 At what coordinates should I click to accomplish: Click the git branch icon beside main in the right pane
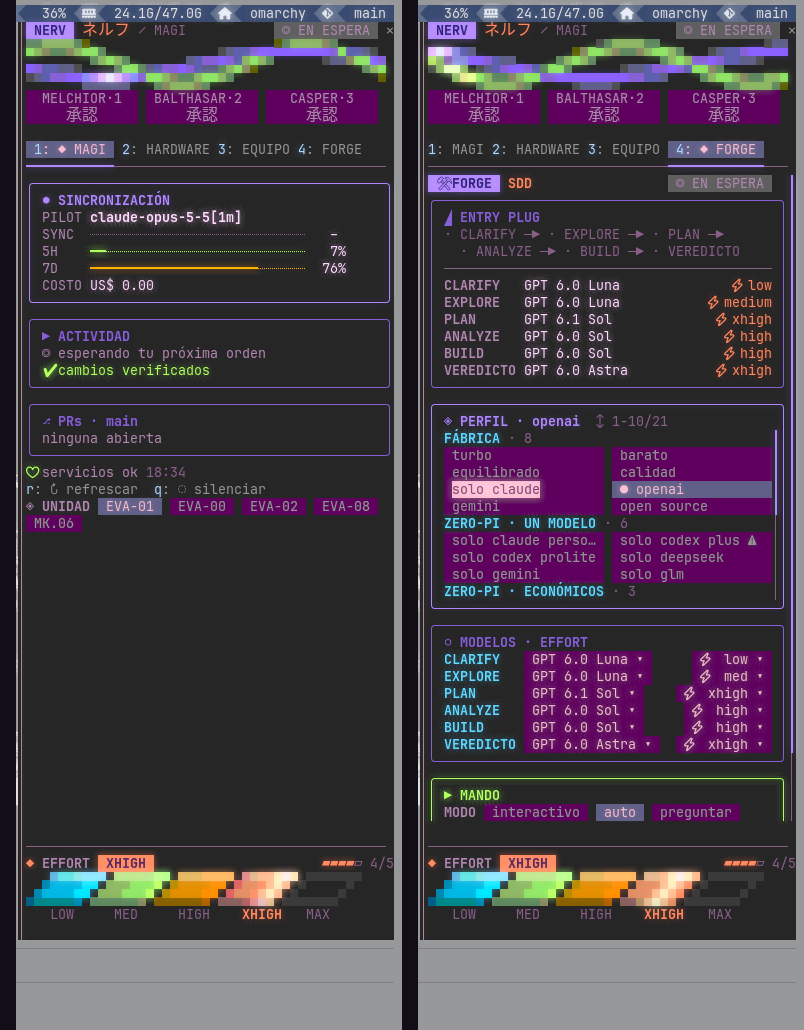(x=729, y=13)
